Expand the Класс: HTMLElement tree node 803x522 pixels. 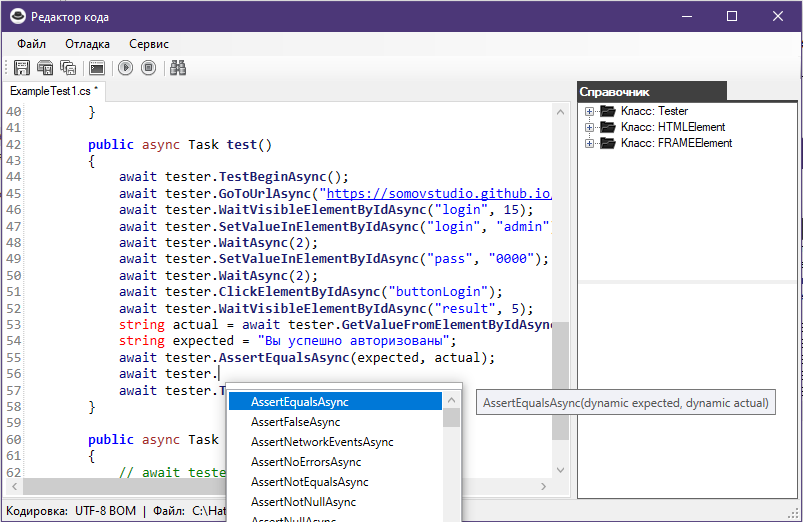click(x=590, y=127)
